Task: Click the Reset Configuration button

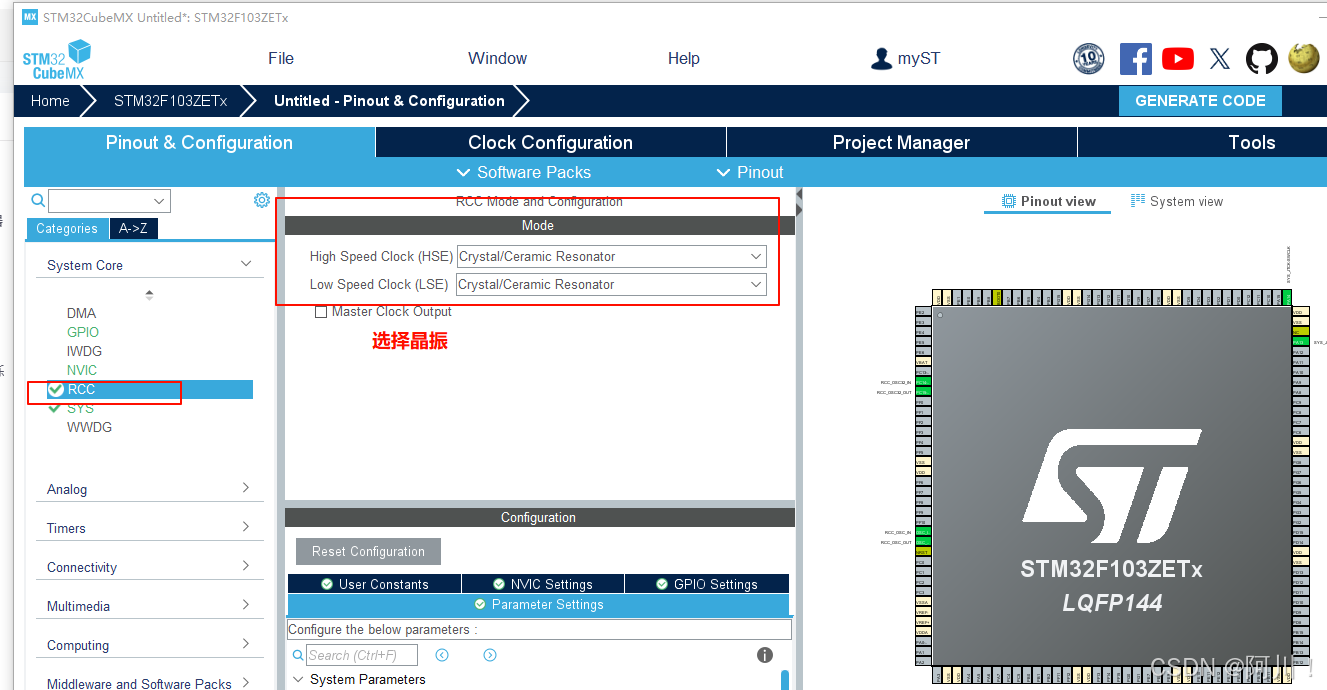Action: [x=368, y=551]
